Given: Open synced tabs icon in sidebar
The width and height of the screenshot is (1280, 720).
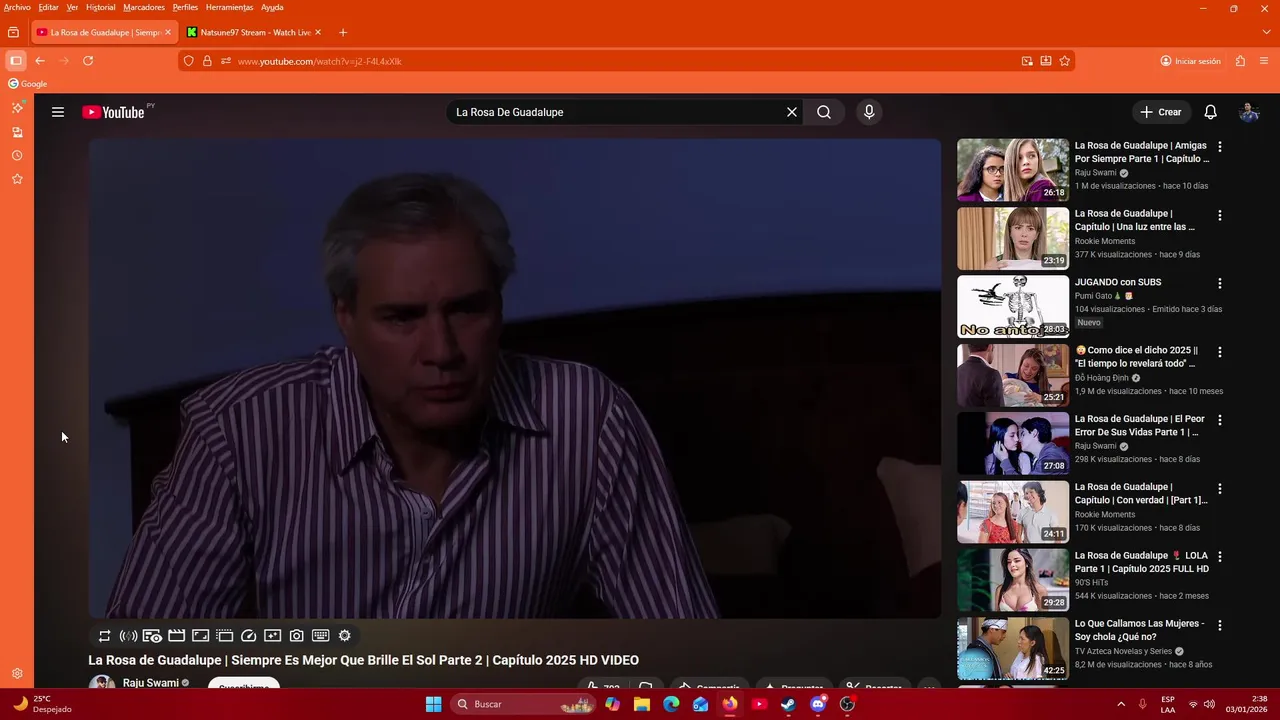Looking at the screenshot, I should tap(17, 132).
